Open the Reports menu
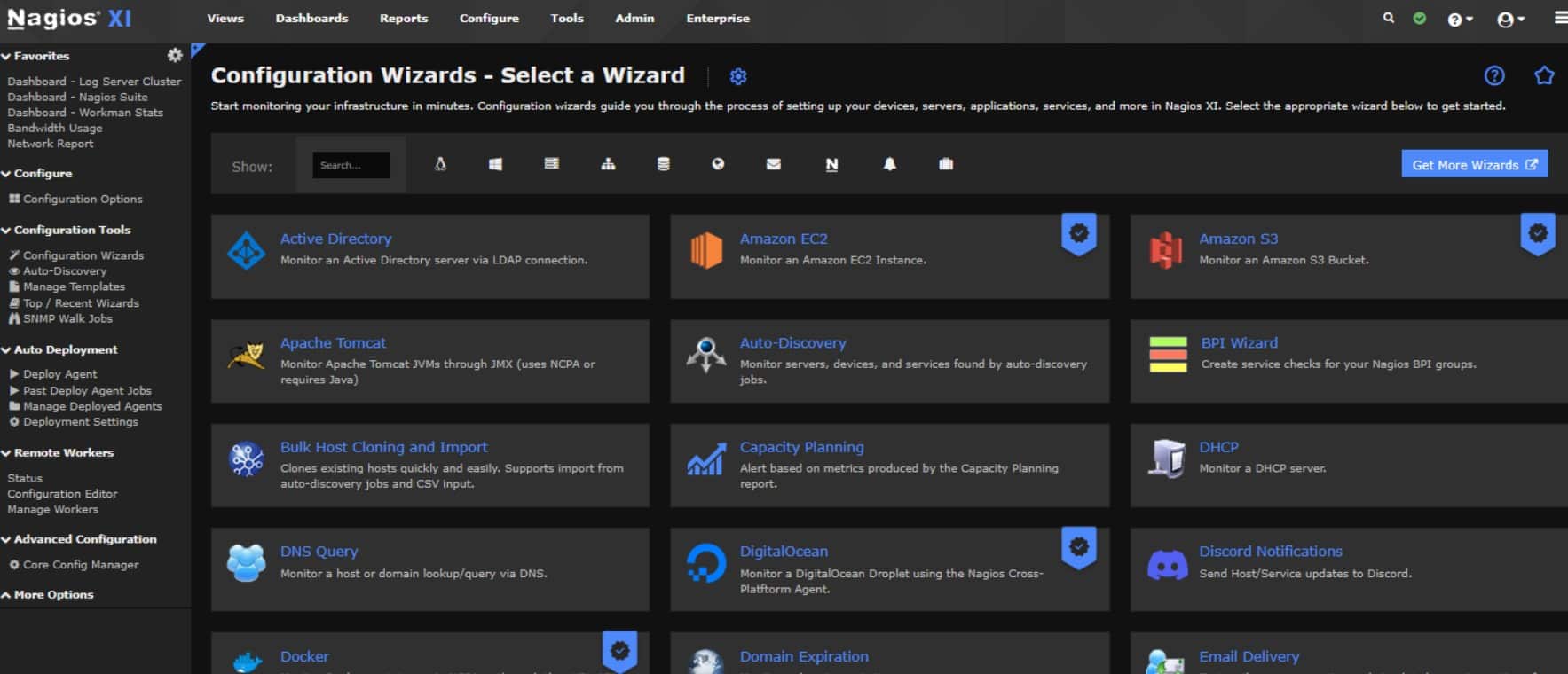Viewport: 1568px width, 674px height. point(404,18)
